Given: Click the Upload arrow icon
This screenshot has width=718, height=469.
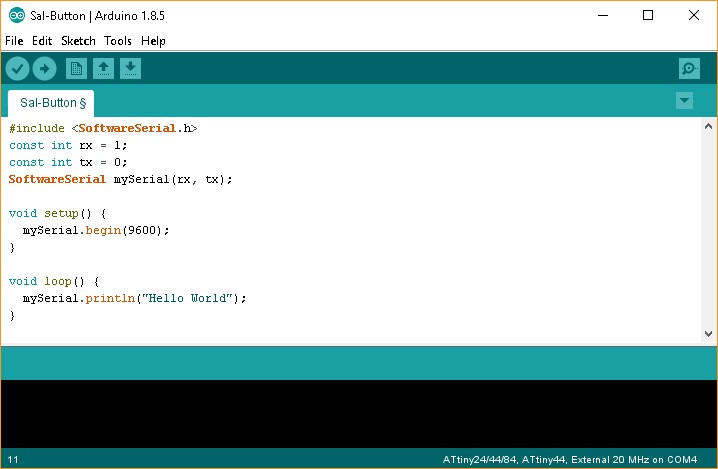Looking at the screenshot, I should pos(44,69).
